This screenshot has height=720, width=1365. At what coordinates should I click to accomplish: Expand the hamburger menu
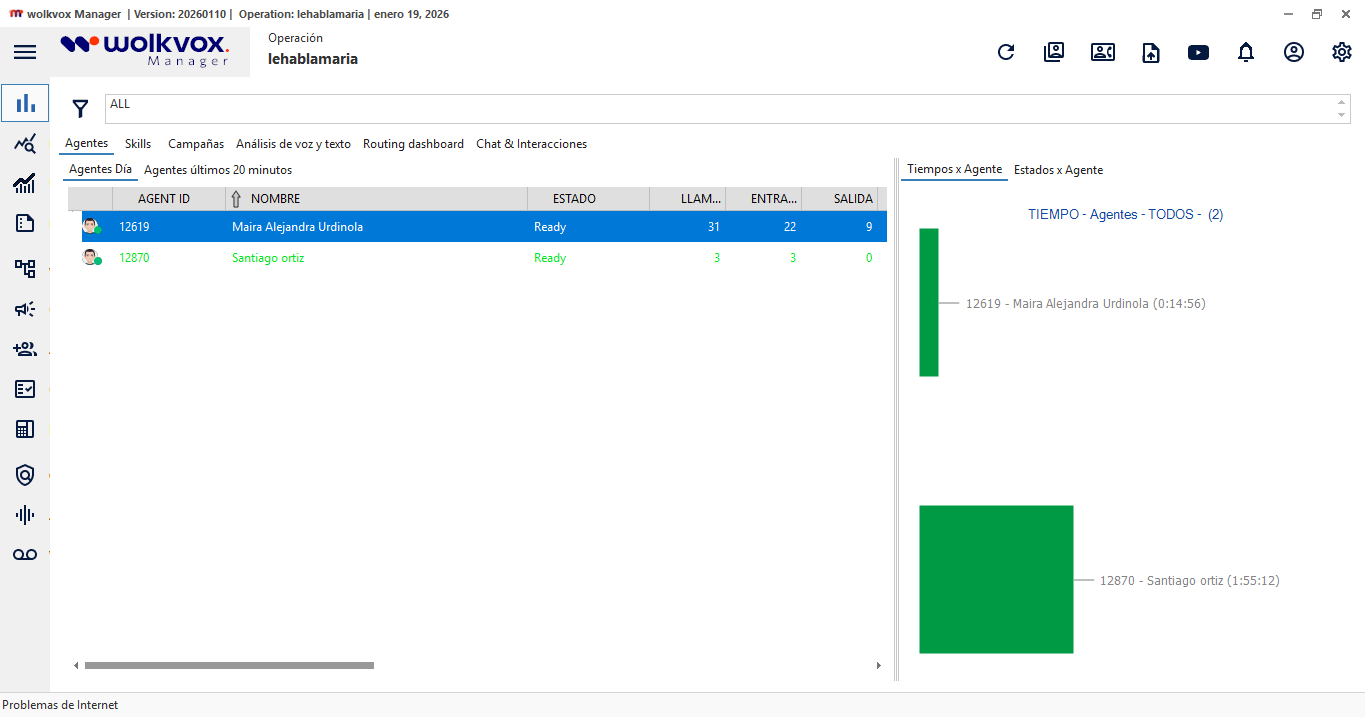pyautogui.click(x=25, y=53)
